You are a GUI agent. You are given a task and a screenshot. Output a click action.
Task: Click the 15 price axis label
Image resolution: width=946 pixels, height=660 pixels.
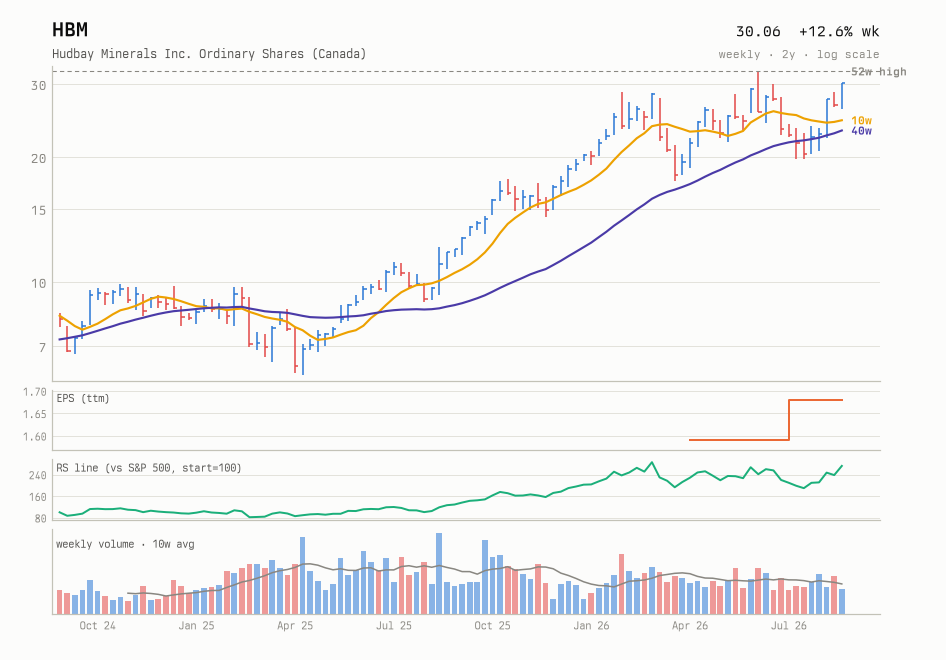(x=39, y=211)
